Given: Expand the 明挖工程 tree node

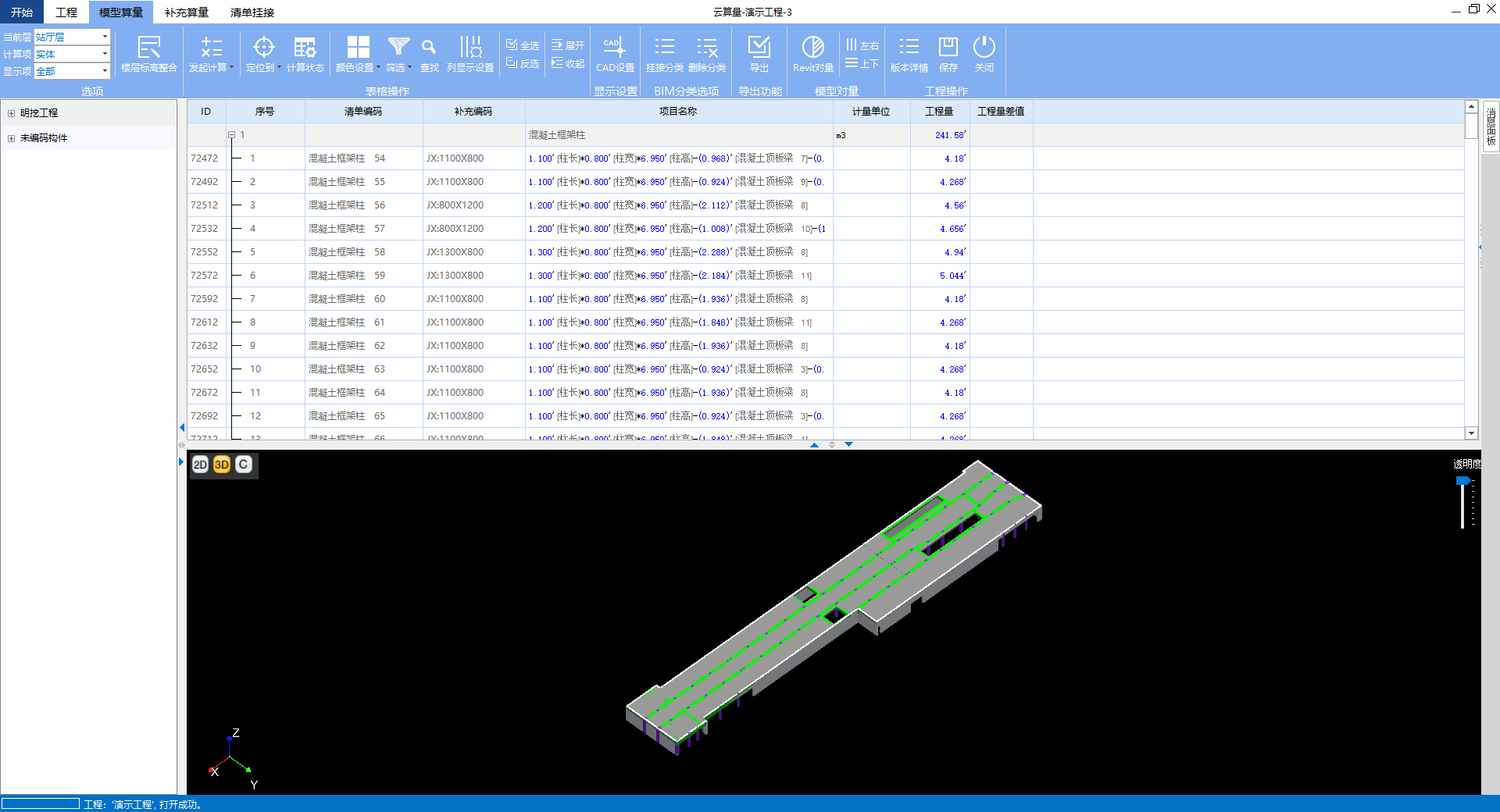Looking at the screenshot, I should point(11,113).
